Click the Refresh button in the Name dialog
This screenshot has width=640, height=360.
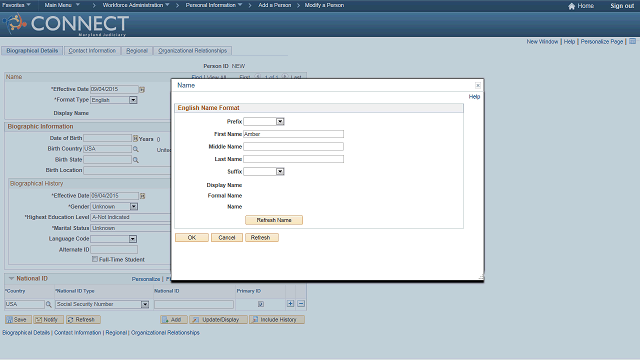[x=262, y=238]
